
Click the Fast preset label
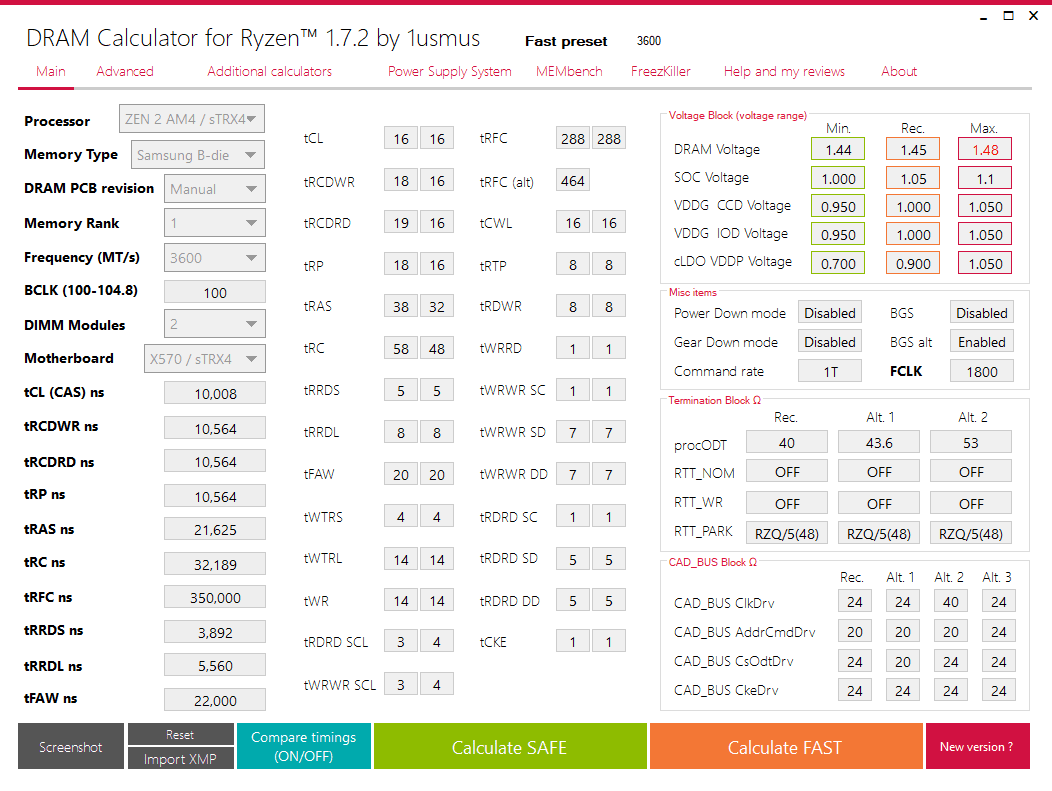click(x=566, y=42)
